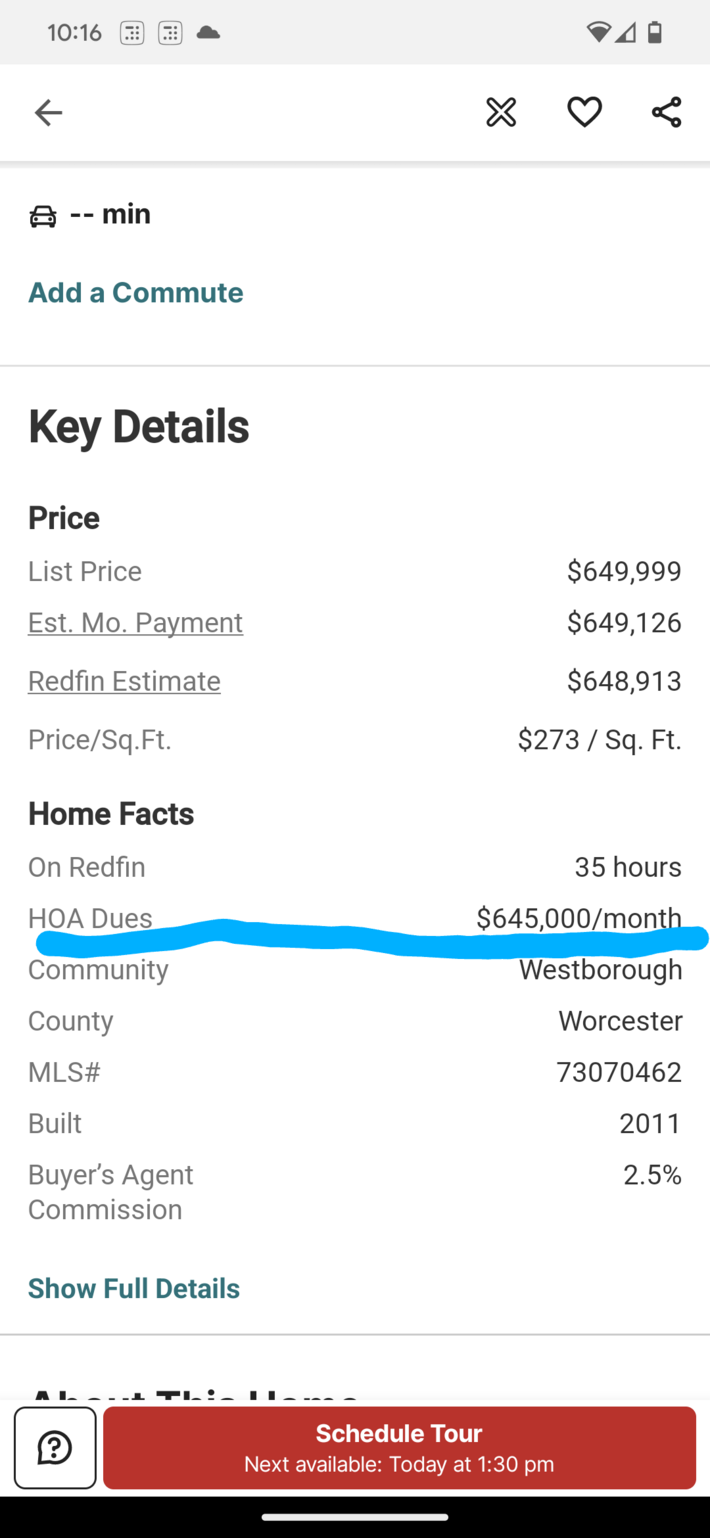
Task: Select Add a Commute
Action: tap(135, 292)
